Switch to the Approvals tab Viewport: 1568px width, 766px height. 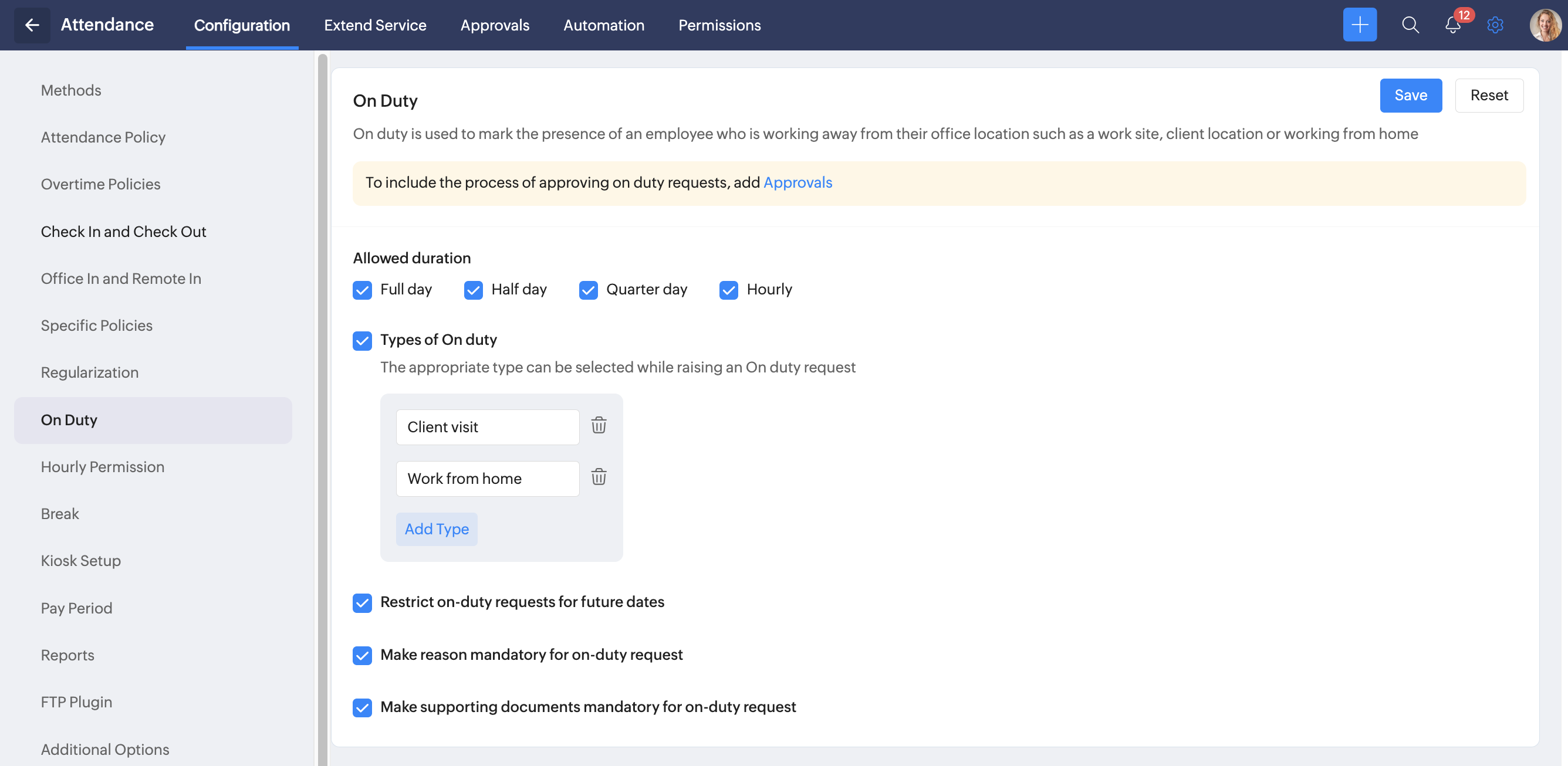[494, 25]
